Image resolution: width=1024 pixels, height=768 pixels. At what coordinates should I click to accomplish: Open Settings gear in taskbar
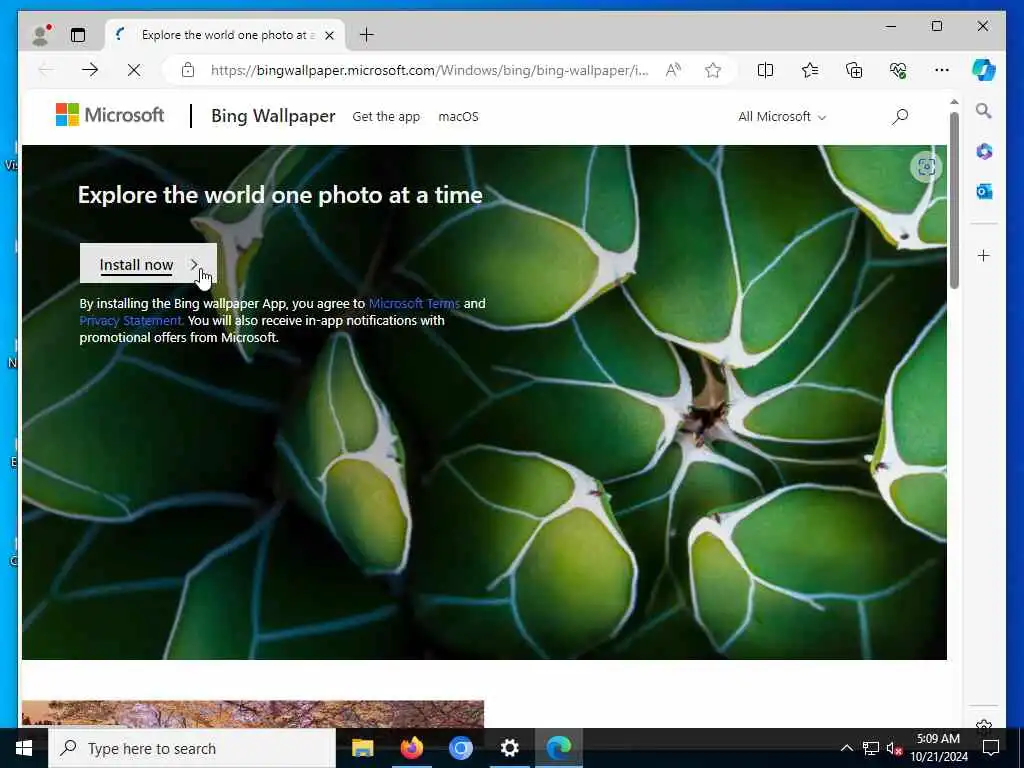tap(509, 748)
